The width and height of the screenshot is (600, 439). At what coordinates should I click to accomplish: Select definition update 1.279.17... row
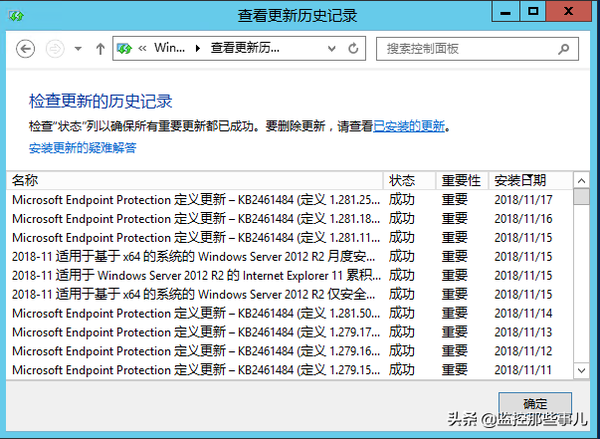tap(290, 332)
